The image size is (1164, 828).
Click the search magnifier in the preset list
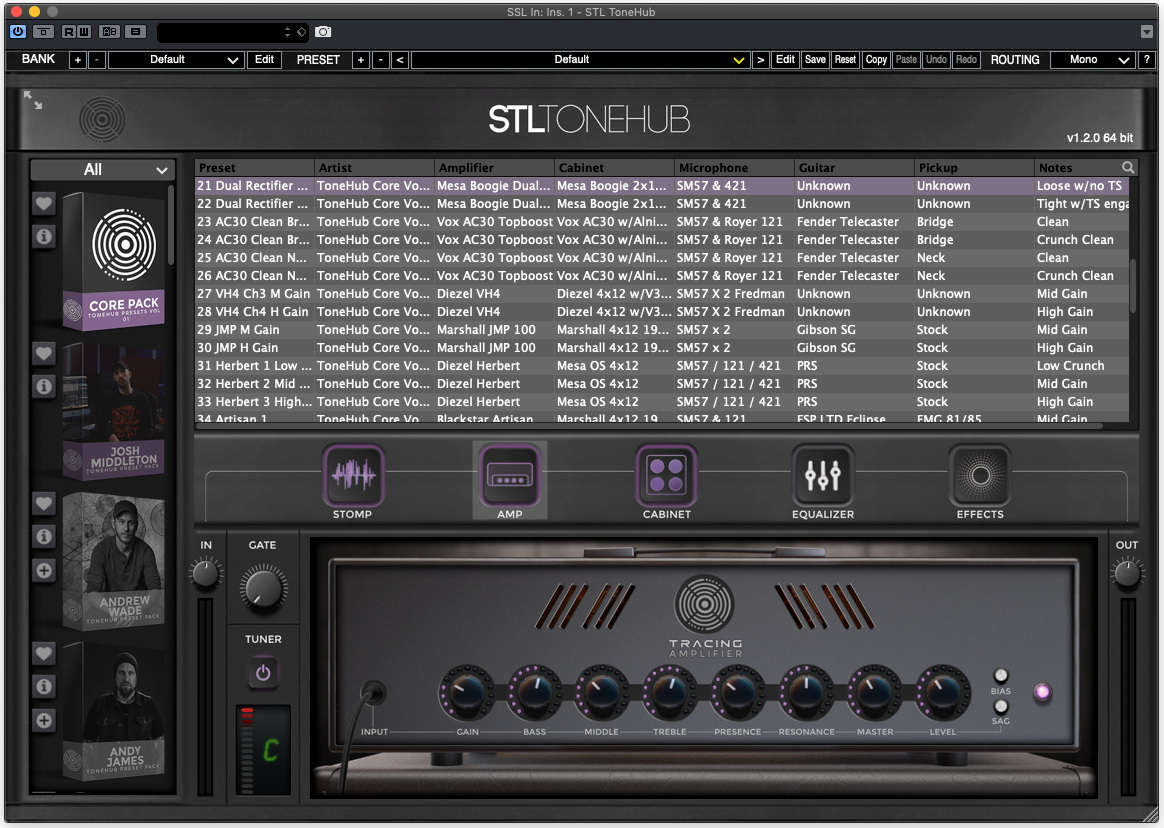1128,167
